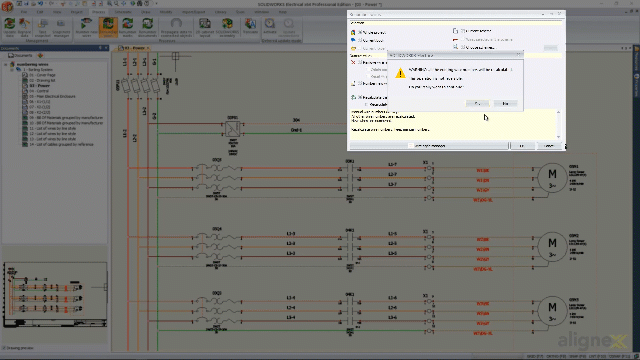Open the colorful components tab icon beside Documents
This screenshot has height=360, width=640.
point(40,55)
